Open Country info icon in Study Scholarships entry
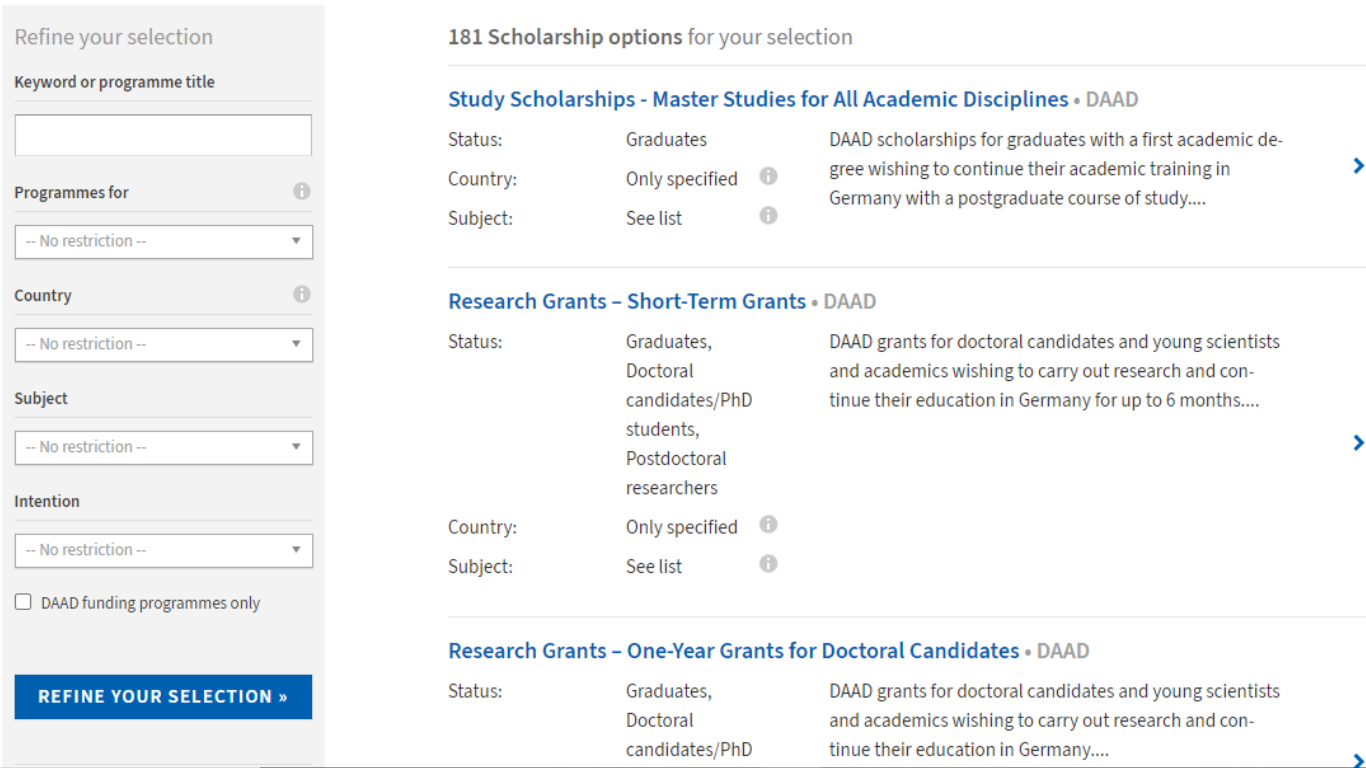The height and width of the screenshot is (768, 1366). point(768,176)
